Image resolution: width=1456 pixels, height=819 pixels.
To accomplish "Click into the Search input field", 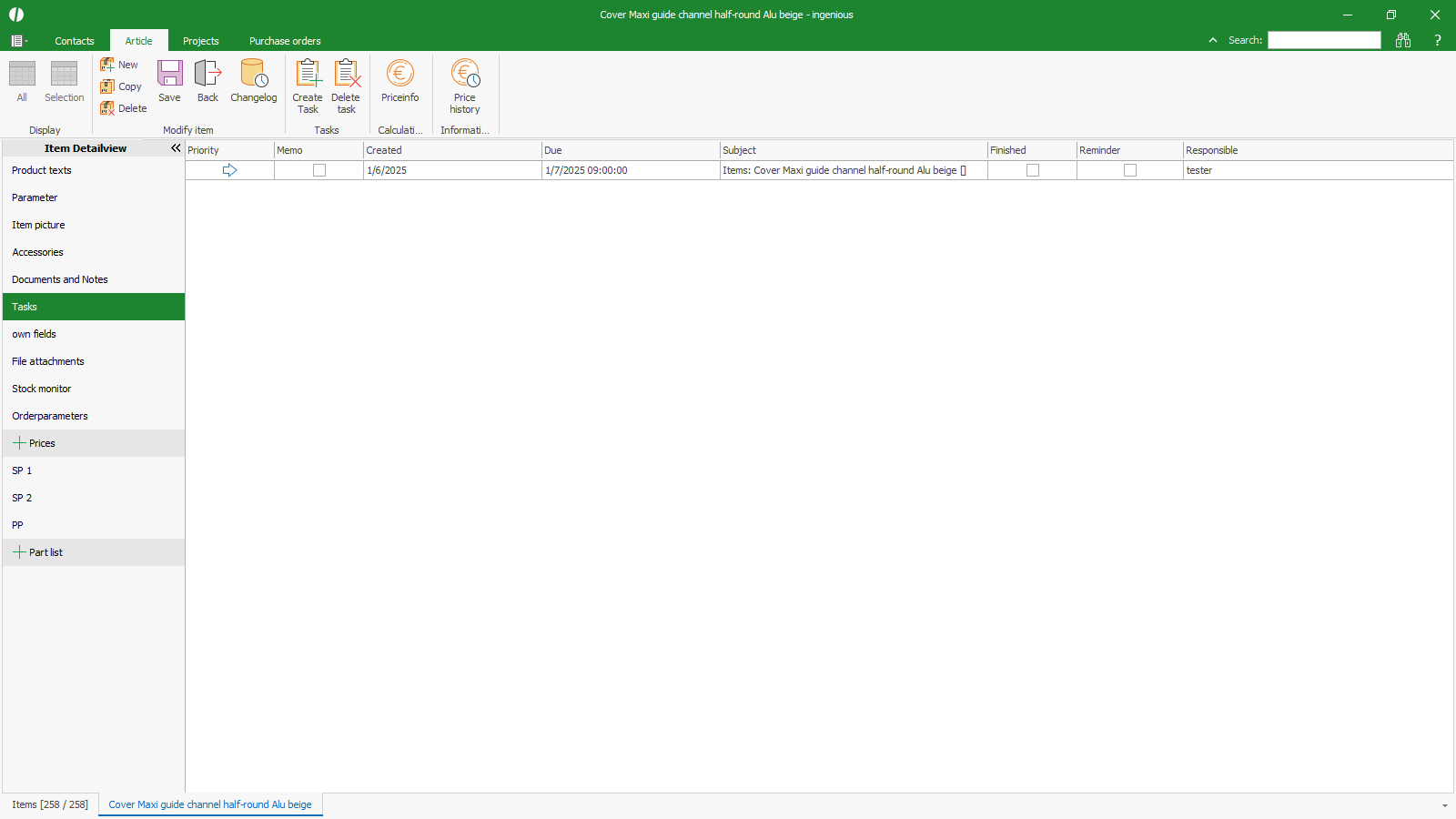I will (1324, 40).
